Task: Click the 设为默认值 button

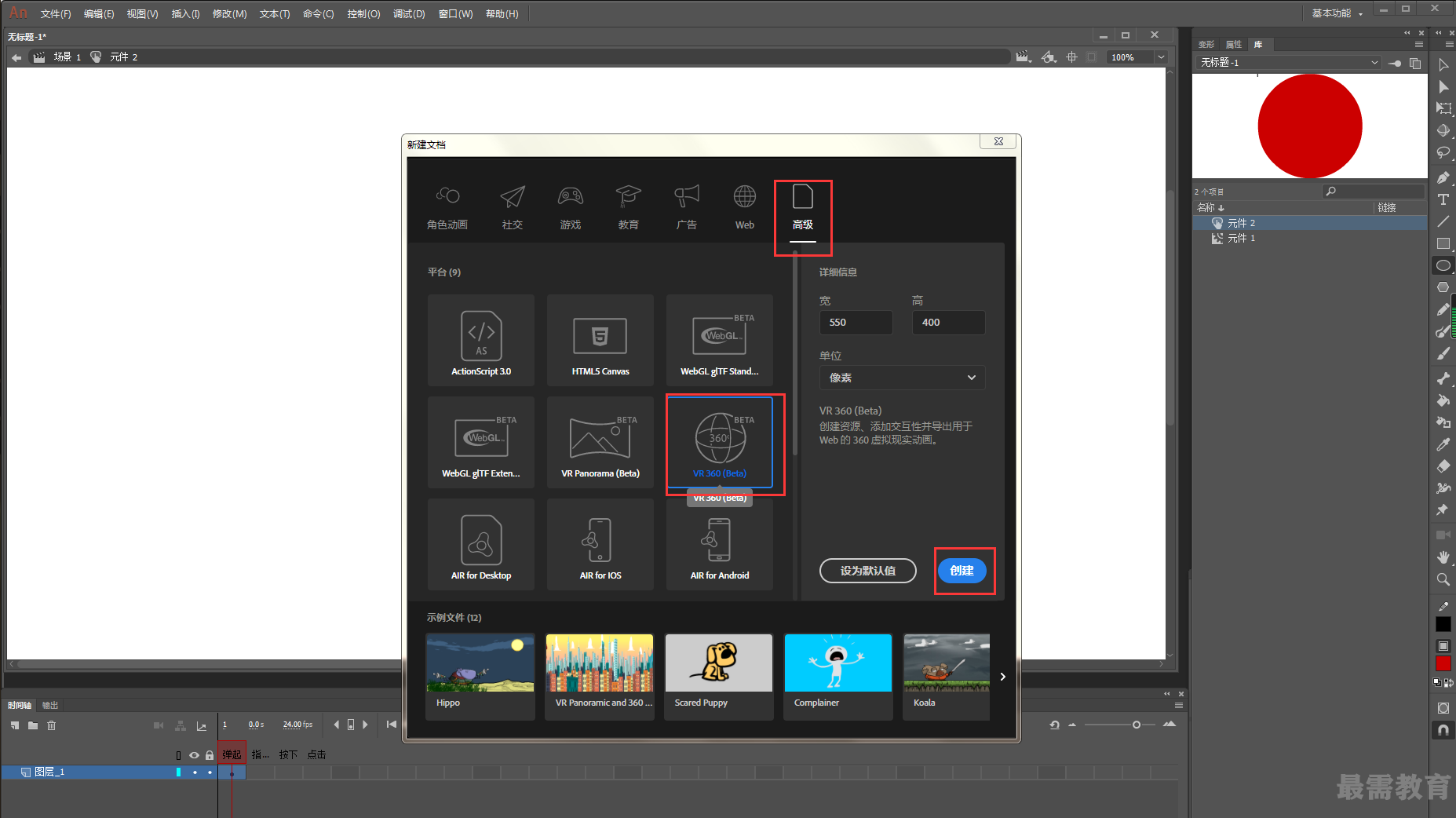Action: 868,571
